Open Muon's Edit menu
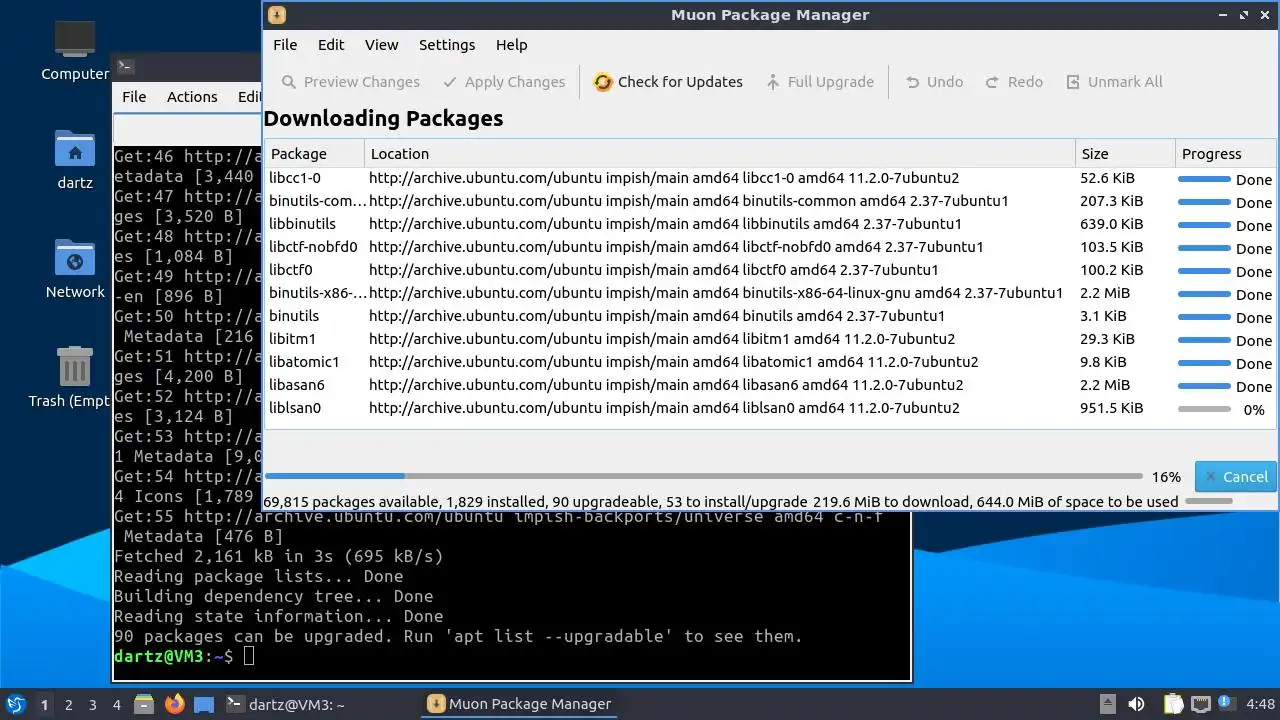1280x720 pixels. coord(331,45)
